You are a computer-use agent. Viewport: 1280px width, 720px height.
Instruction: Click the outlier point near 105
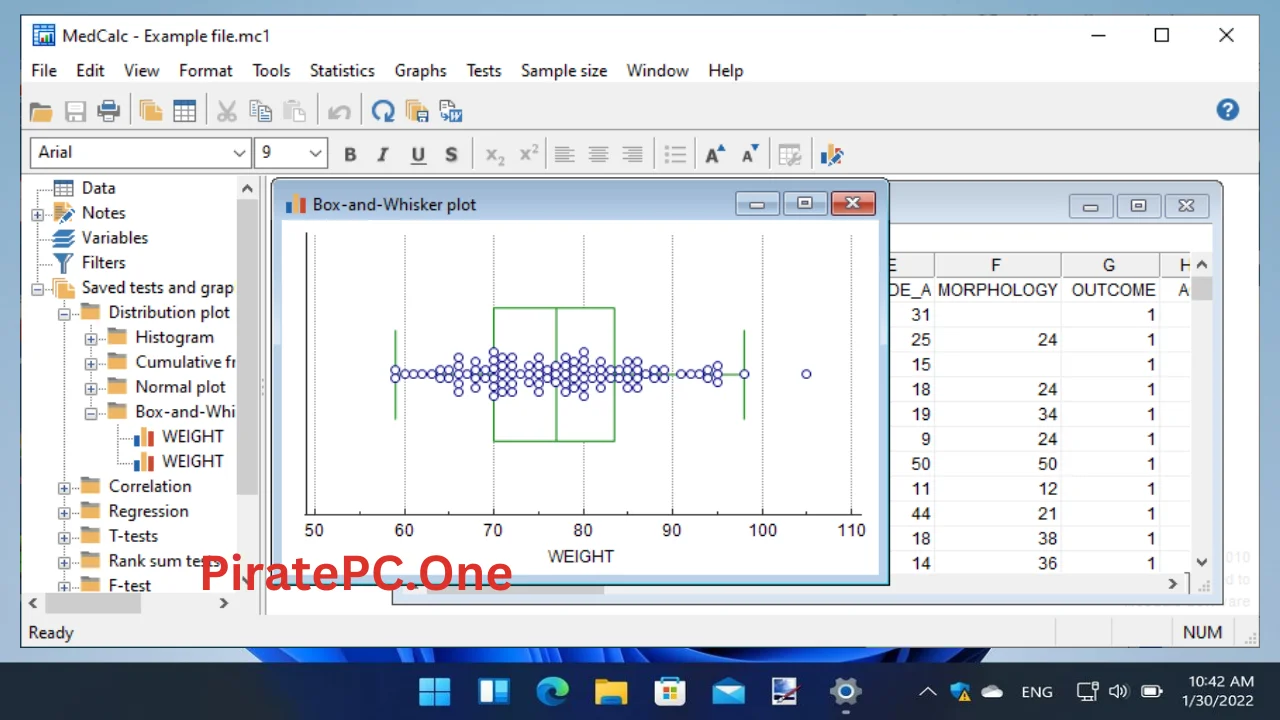tap(806, 374)
